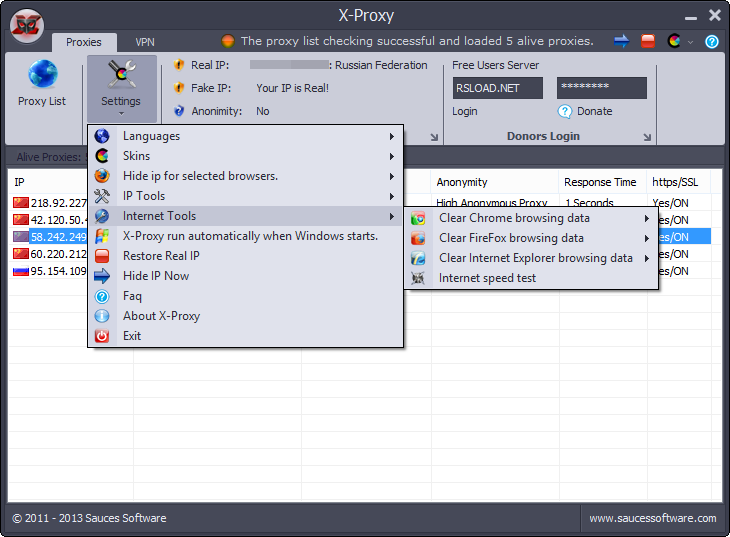The image size is (730, 537).
Task: Click the red power Exit icon
Action: pyautogui.click(x=102, y=336)
